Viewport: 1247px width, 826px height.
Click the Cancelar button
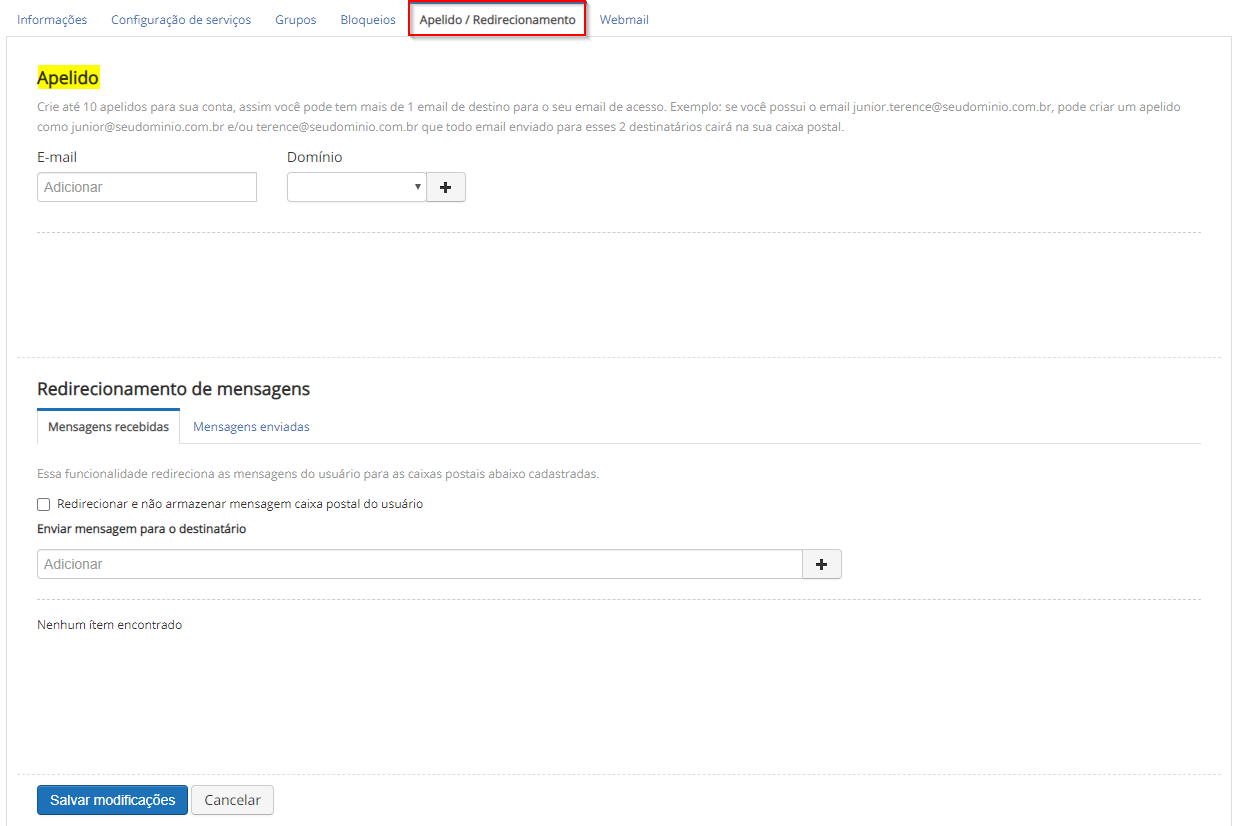(232, 800)
